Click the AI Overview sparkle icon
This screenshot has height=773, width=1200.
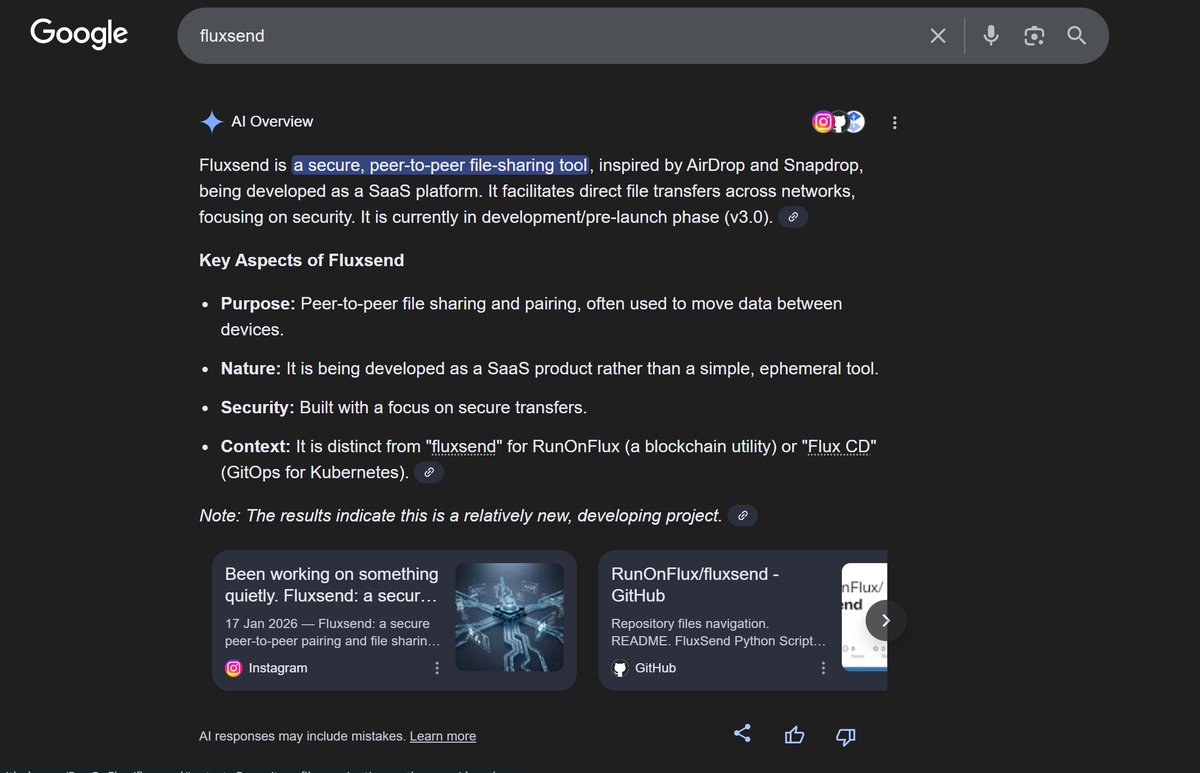pyautogui.click(x=211, y=122)
